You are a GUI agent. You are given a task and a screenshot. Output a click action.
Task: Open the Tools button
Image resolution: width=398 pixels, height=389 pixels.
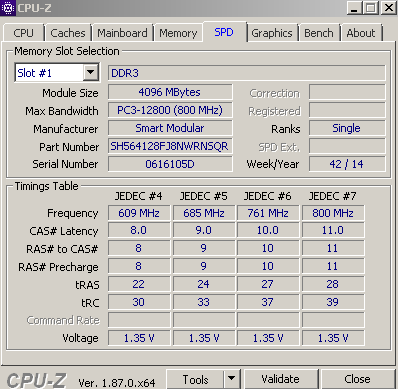195,379
